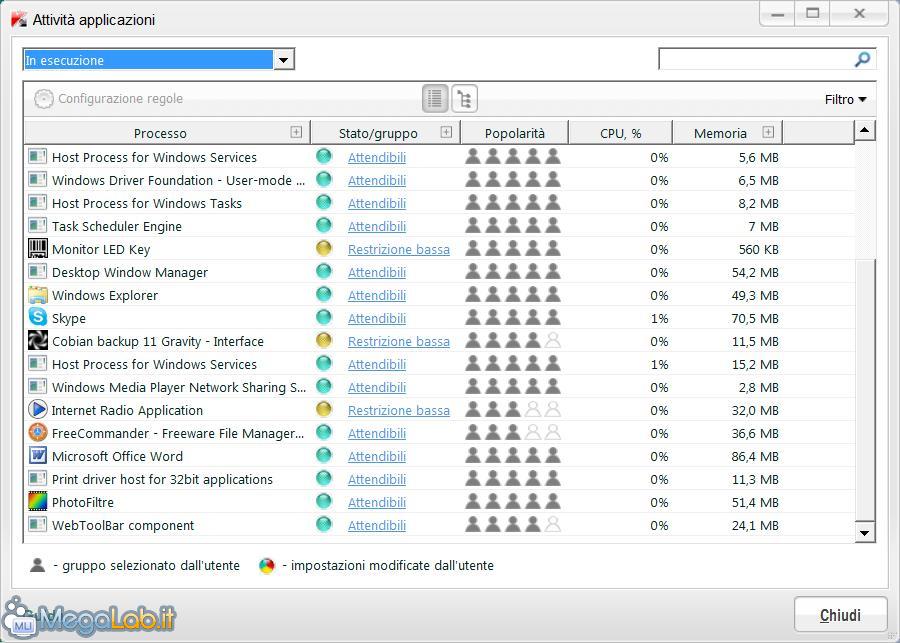900x643 pixels.
Task: Click the Microsoft Office Word icon
Action: [x=38, y=456]
